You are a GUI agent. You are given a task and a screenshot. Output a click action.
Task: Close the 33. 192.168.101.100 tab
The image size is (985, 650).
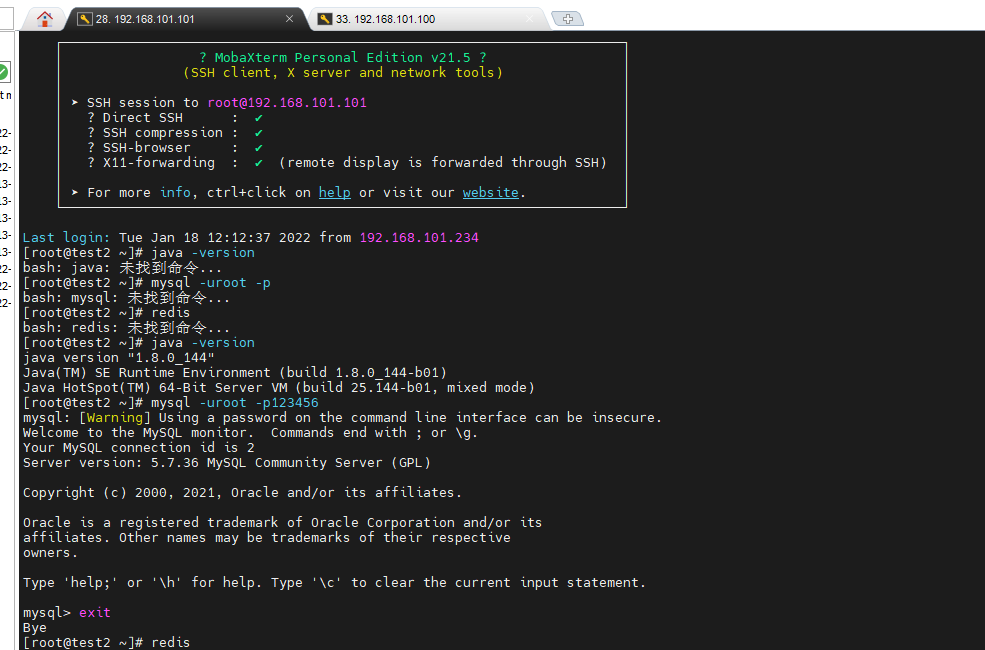pyautogui.click(x=530, y=19)
